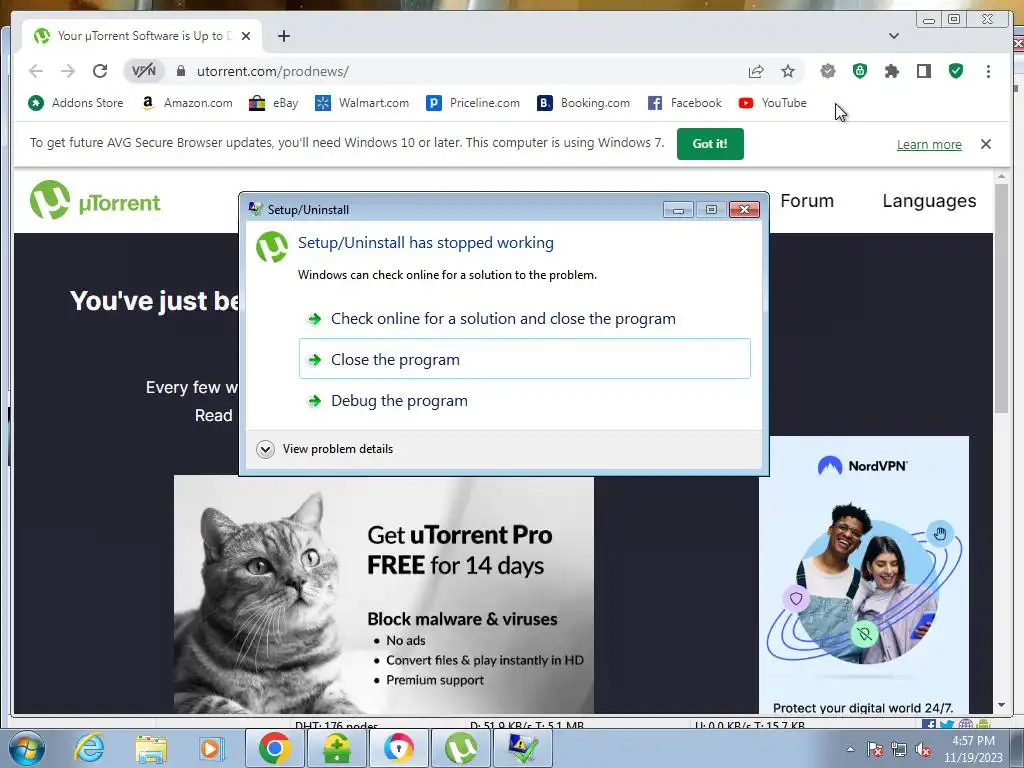The width and height of the screenshot is (1024, 768).
Task: Choose Debug the program
Action: coord(524,400)
